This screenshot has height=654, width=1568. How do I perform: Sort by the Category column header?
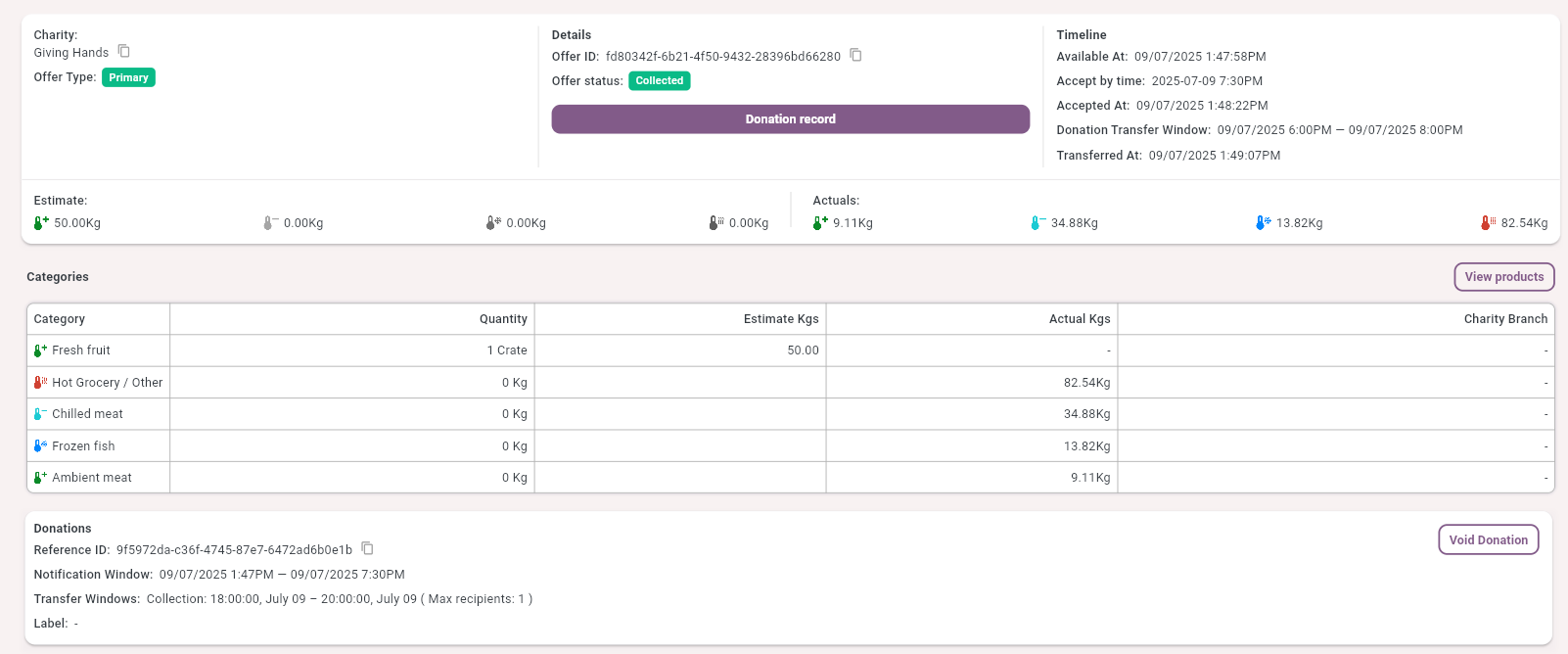60,319
